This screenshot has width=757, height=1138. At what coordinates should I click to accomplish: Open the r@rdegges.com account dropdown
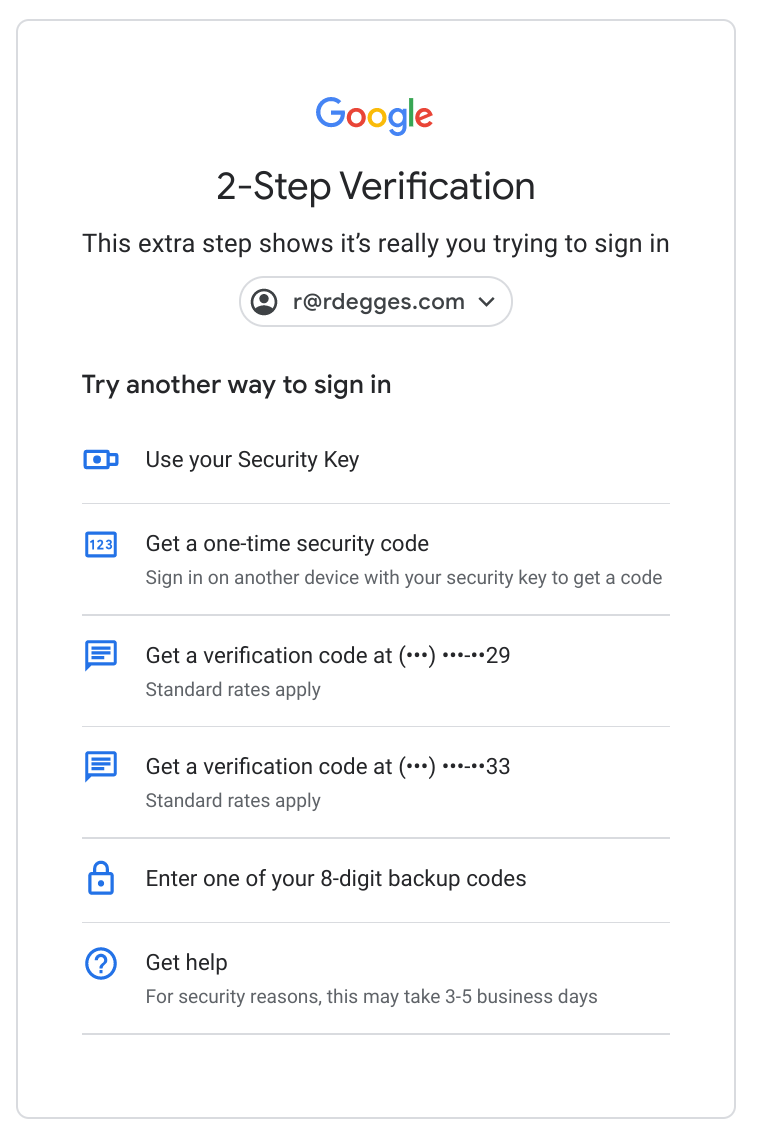[378, 302]
